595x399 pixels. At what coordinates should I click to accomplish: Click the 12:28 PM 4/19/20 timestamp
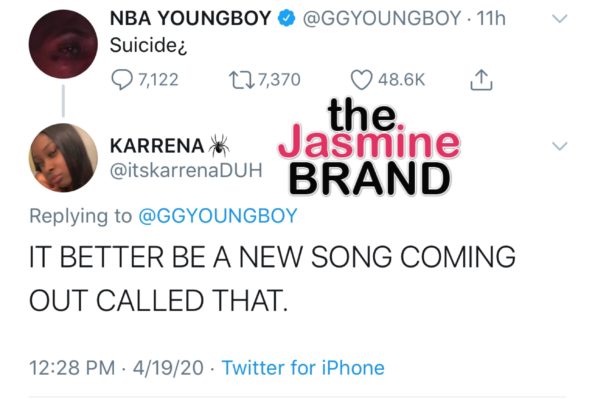(x=116, y=367)
